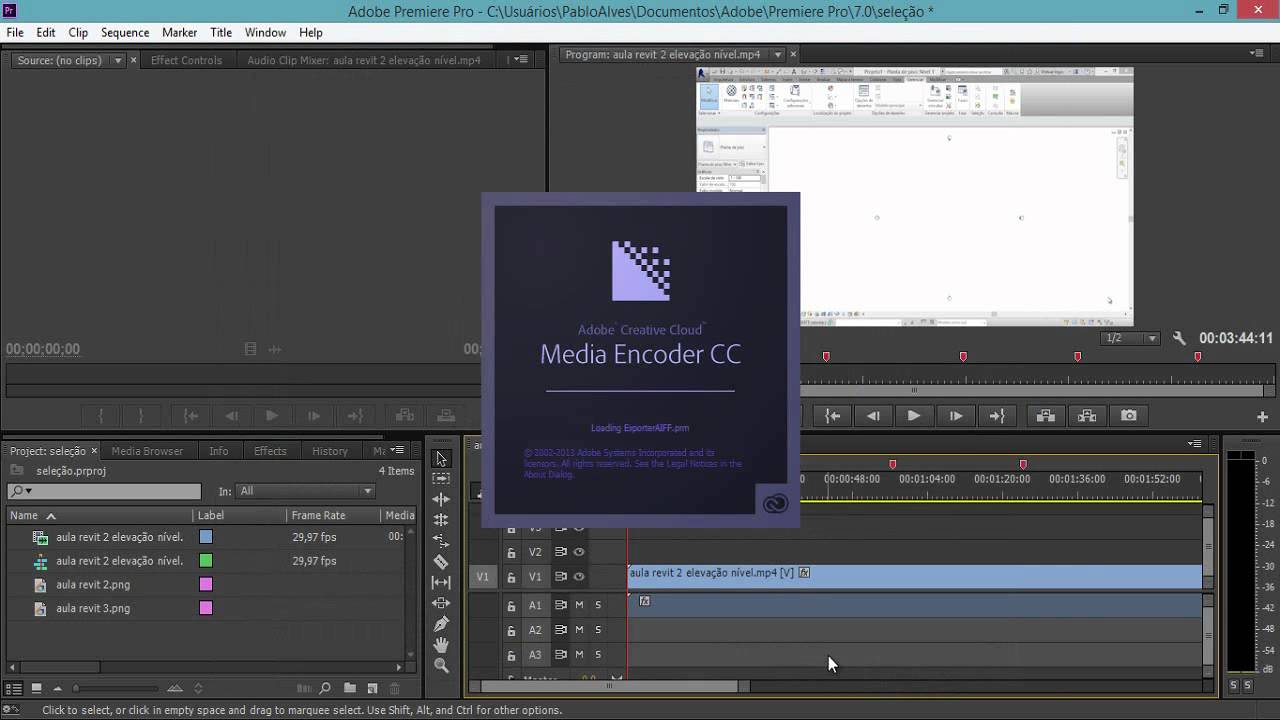Image resolution: width=1280 pixels, height=720 pixels.
Task: Select the video clip on track V1
Action: [x=914, y=576]
